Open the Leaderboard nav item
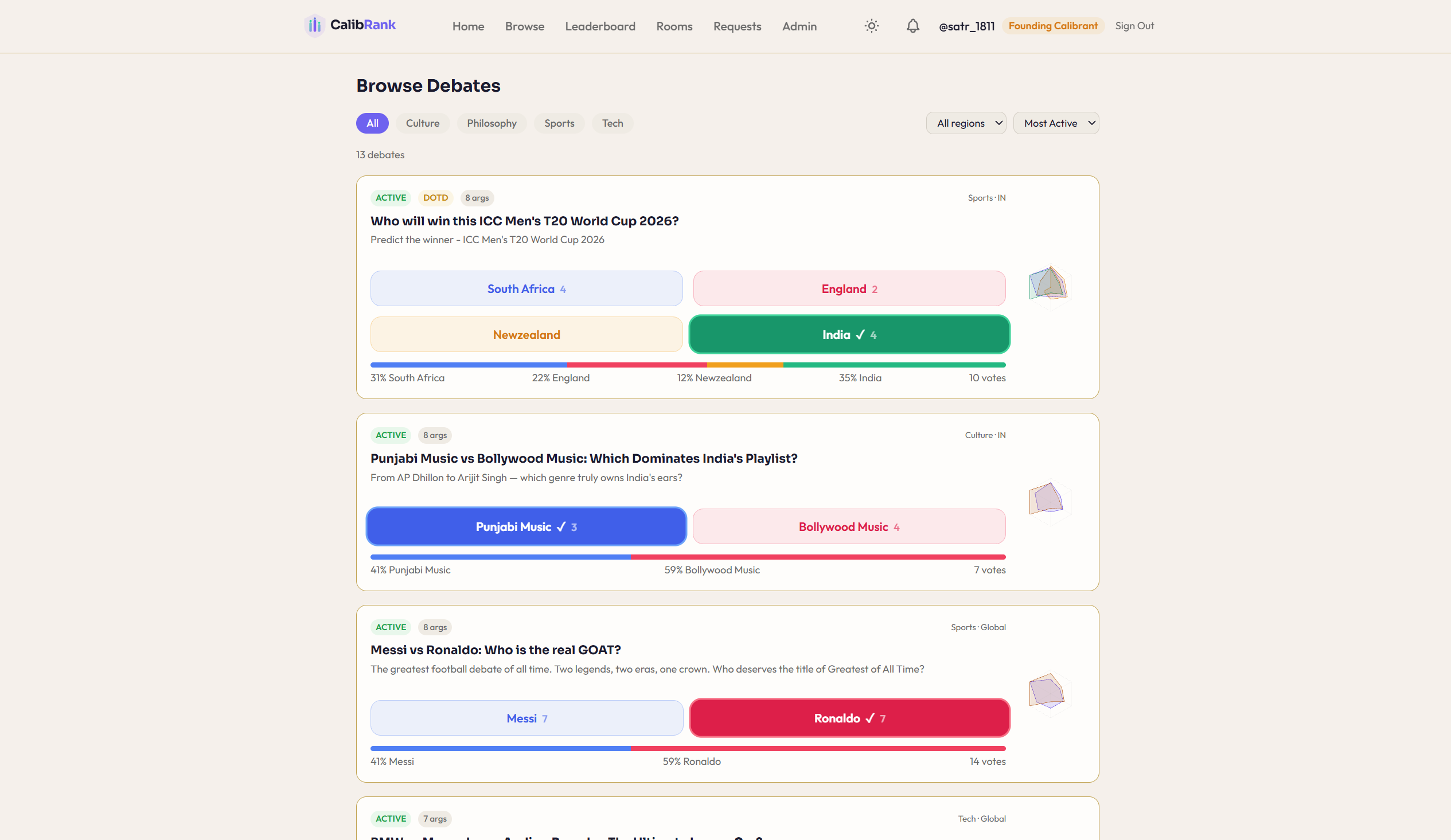 (599, 26)
